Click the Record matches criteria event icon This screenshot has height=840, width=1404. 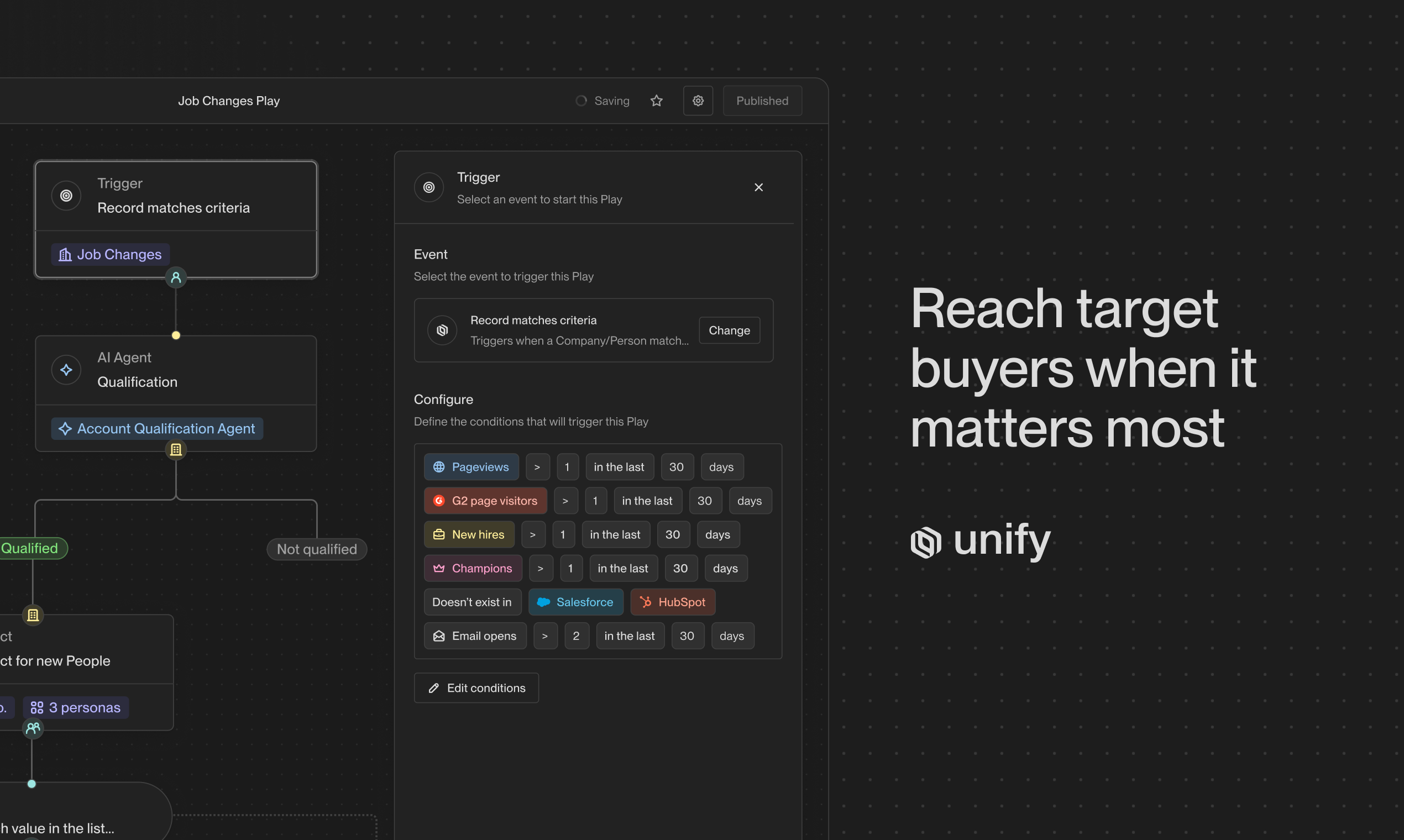tap(442, 330)
